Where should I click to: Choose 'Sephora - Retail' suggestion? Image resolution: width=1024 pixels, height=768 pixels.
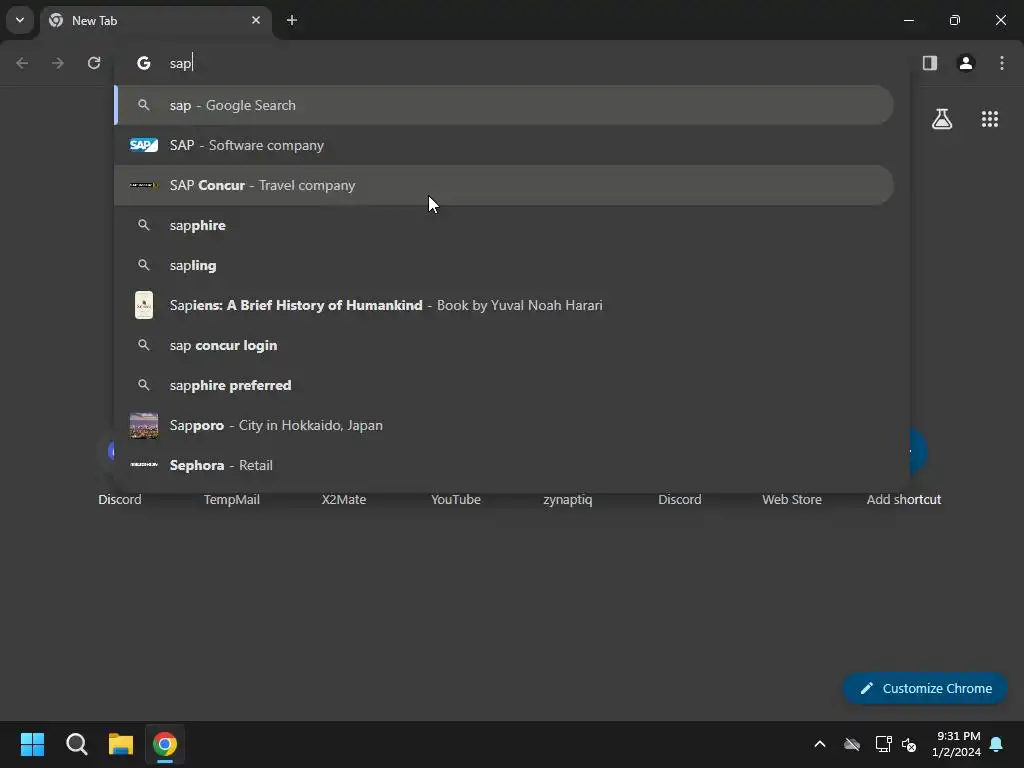pyautogui.click(x=504, y=465)
